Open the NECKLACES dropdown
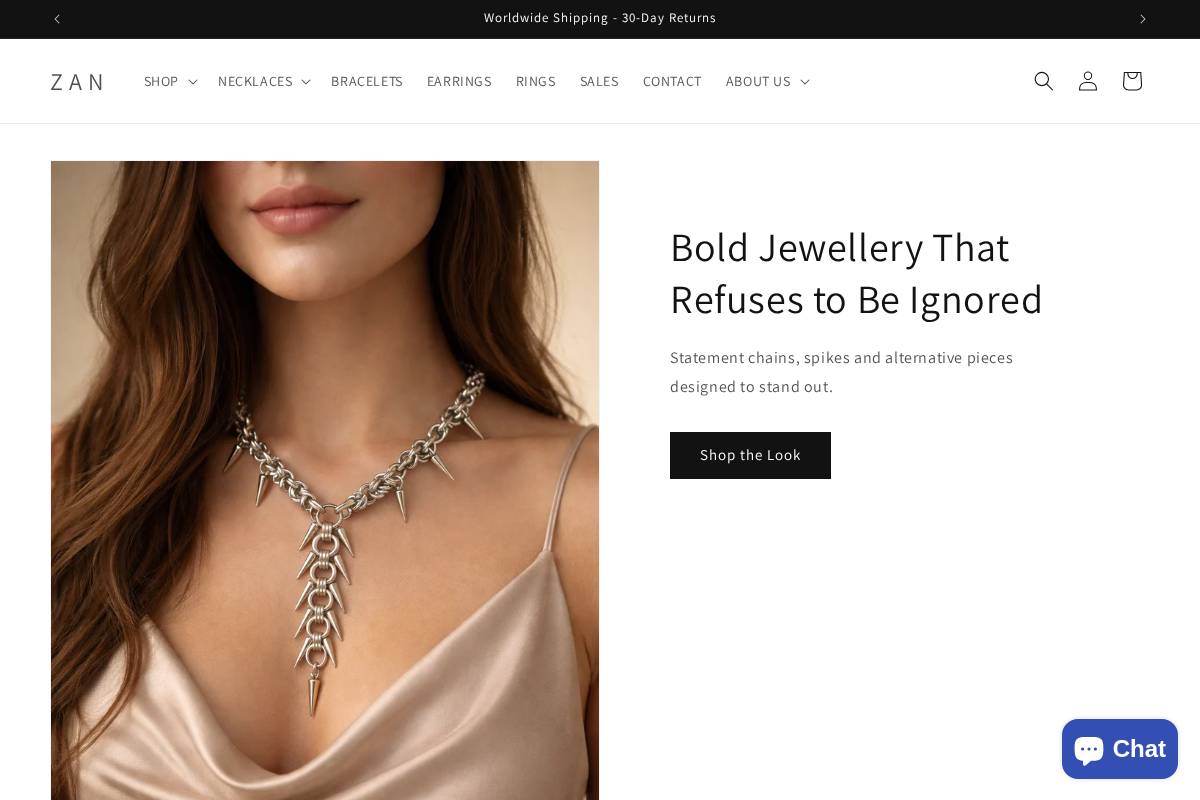 (x=262, y=81)
